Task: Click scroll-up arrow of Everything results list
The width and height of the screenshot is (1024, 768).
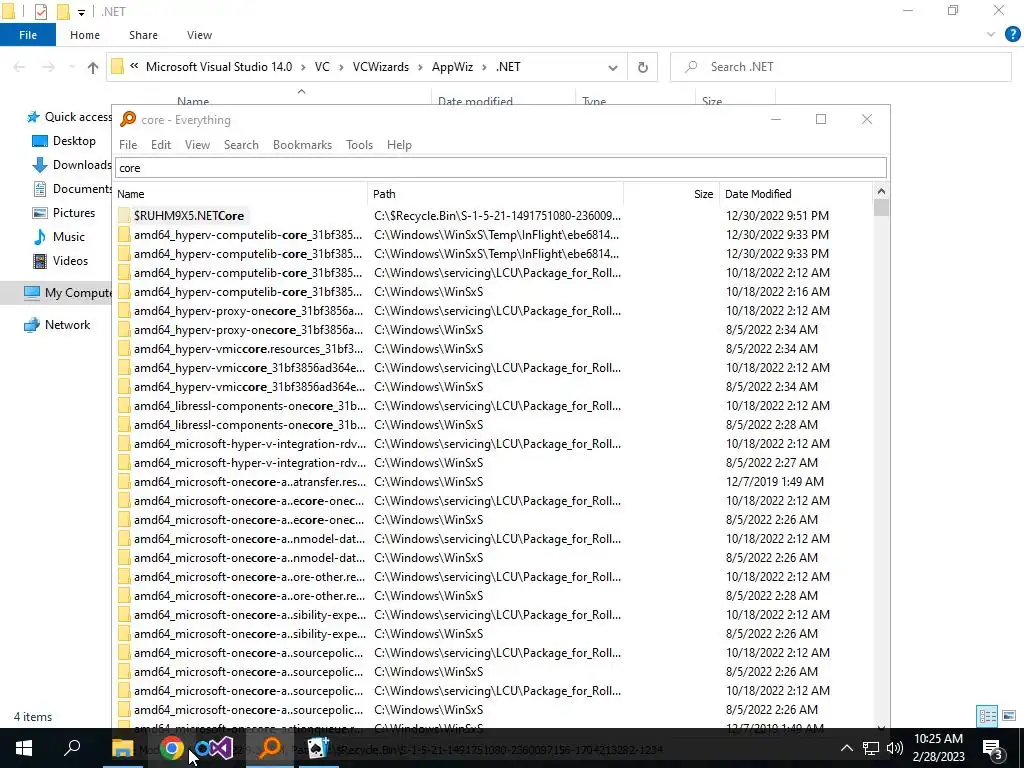Action: pos(881,191)
